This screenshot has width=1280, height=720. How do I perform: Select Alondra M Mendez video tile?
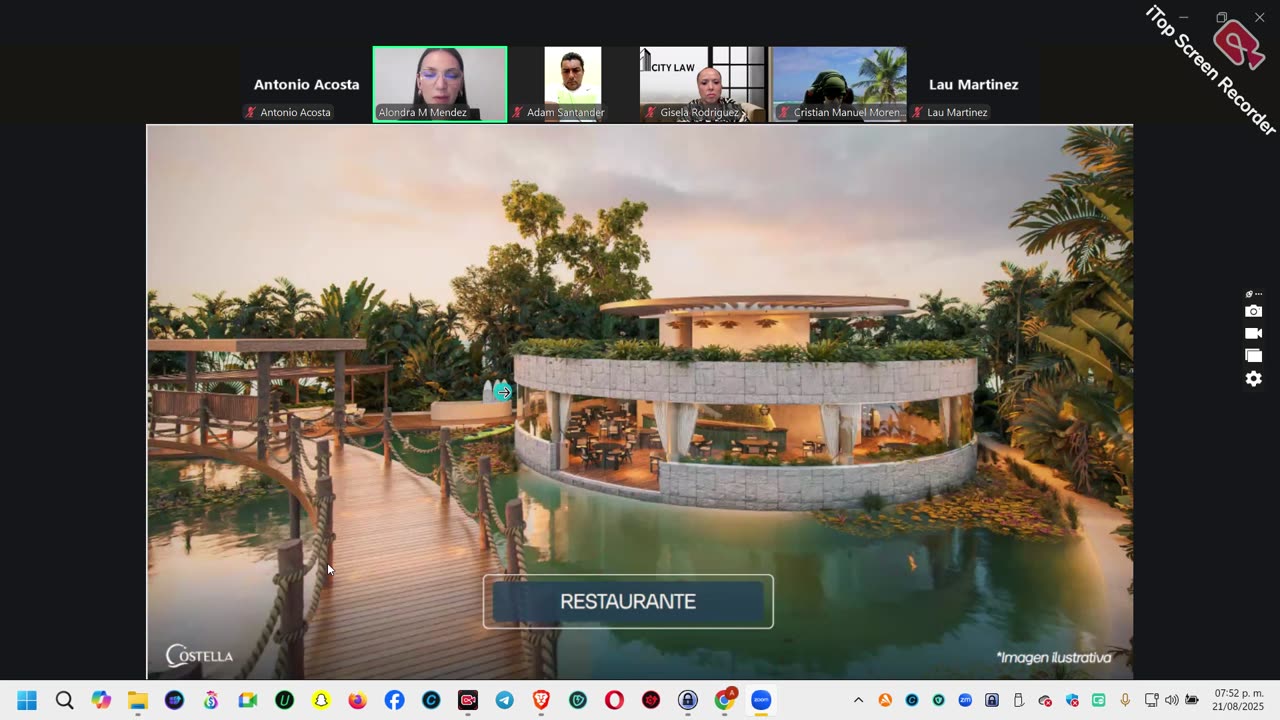point(440,84)
